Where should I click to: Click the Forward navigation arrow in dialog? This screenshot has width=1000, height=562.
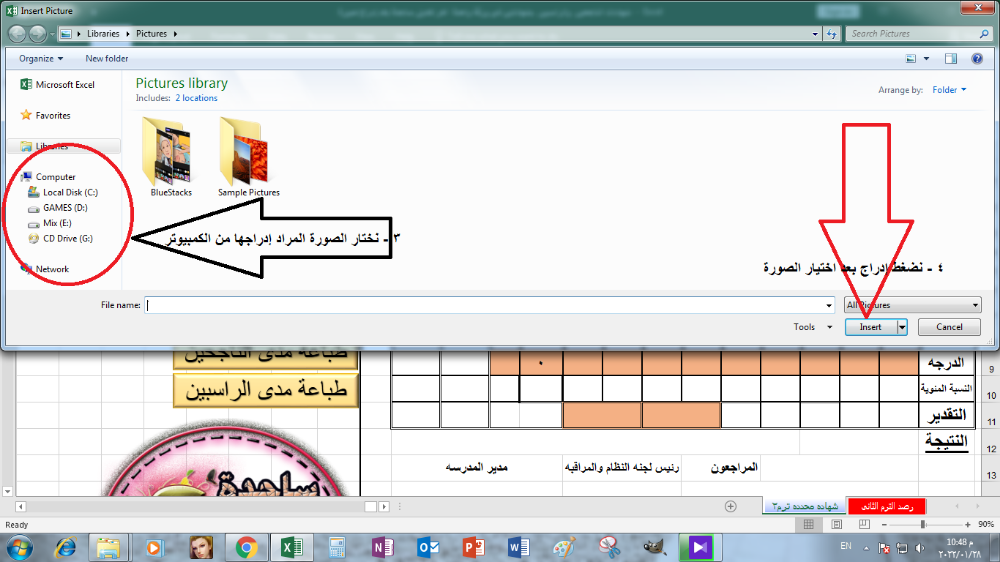[38, 34]
